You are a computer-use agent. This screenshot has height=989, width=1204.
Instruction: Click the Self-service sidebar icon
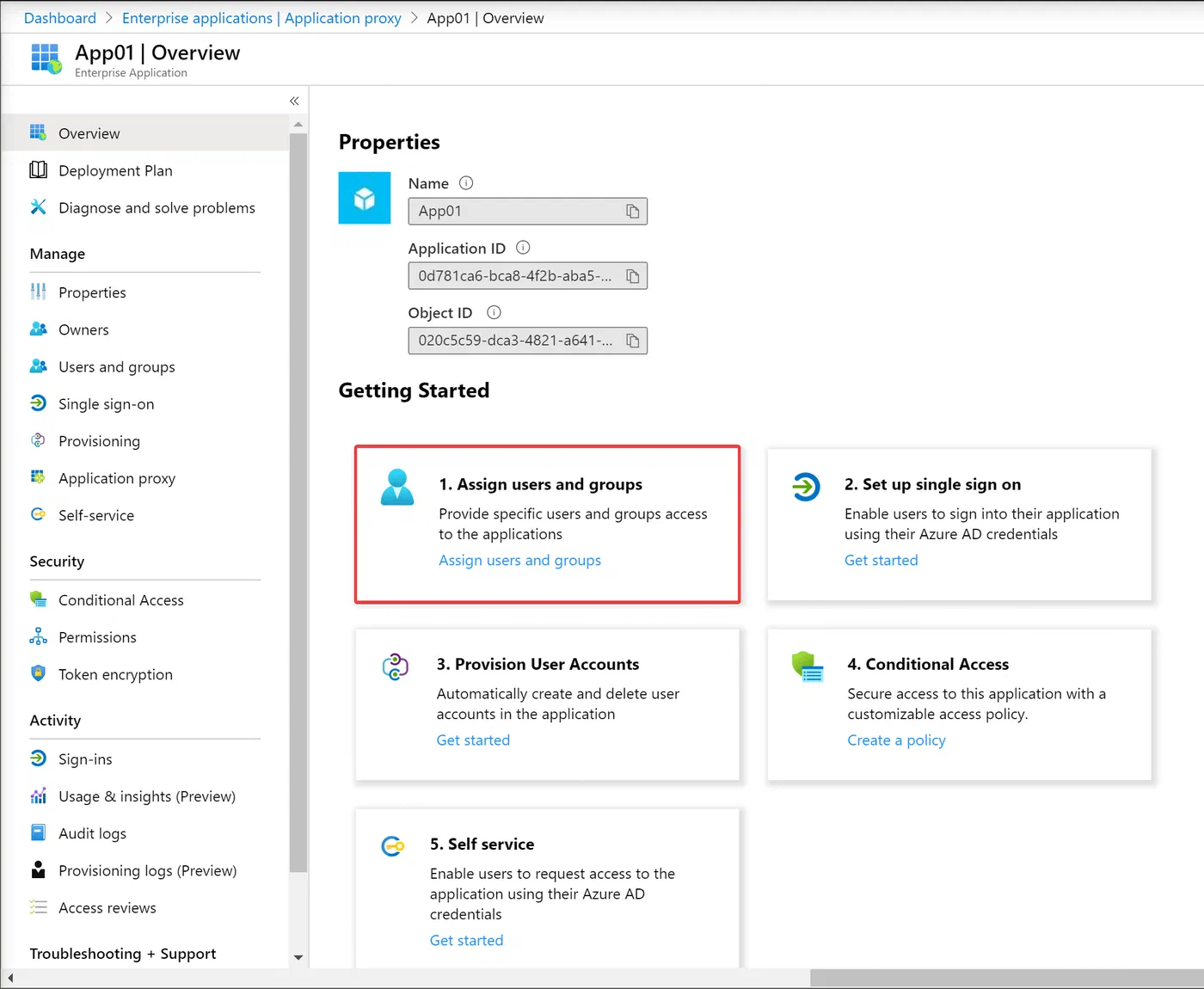point(38,514)
